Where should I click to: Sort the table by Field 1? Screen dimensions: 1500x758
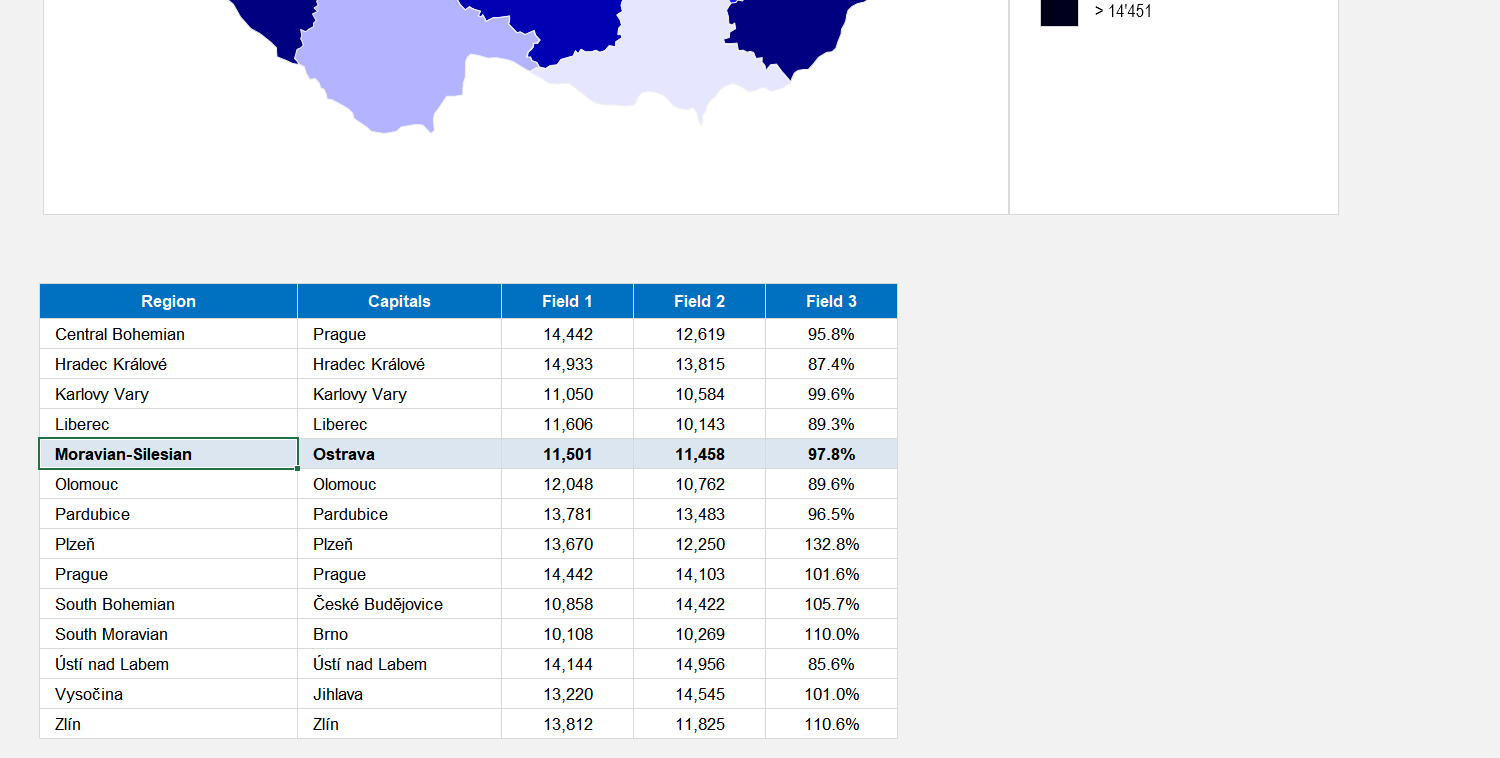pos(566,301)
